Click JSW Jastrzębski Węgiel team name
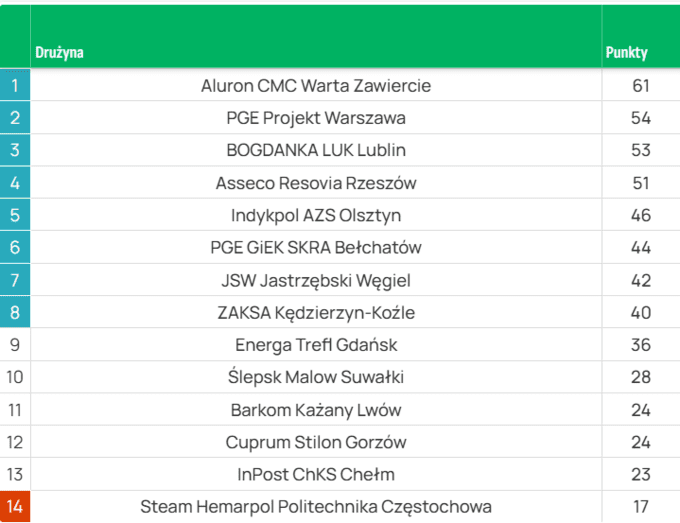This screenshot has width=680, height=523. tap(316, 280)
